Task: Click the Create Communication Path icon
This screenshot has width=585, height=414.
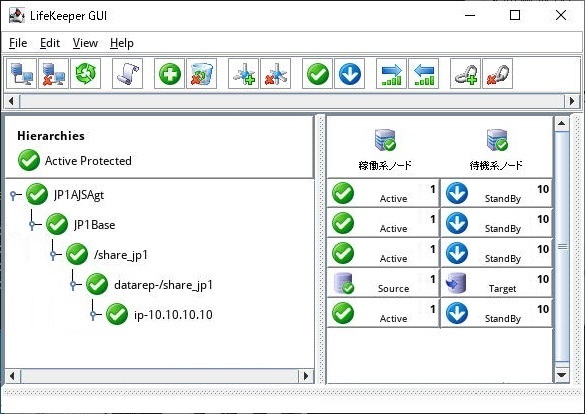Action: point(243,73)
